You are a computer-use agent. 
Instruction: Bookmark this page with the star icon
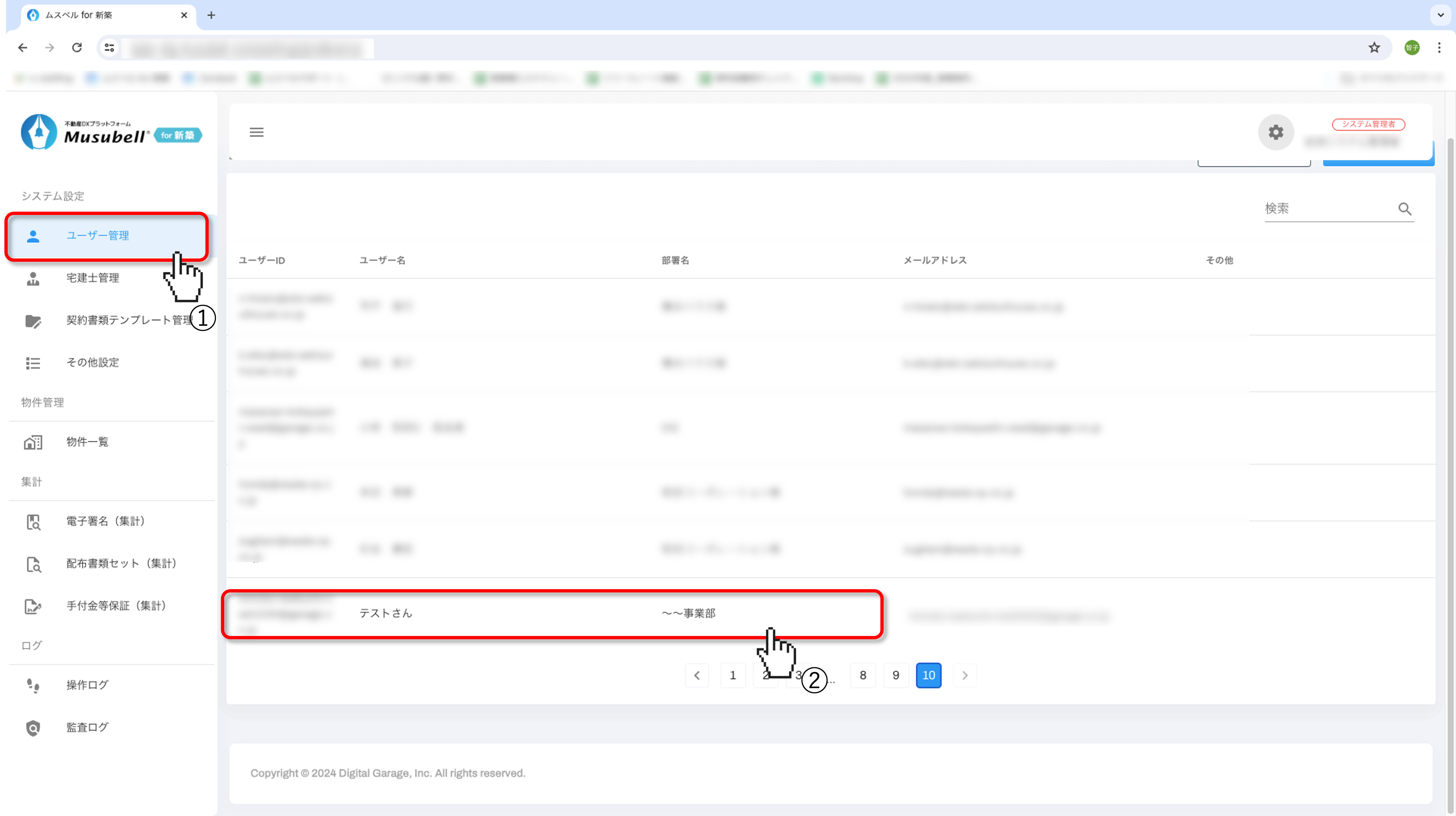coord(1374,48)
